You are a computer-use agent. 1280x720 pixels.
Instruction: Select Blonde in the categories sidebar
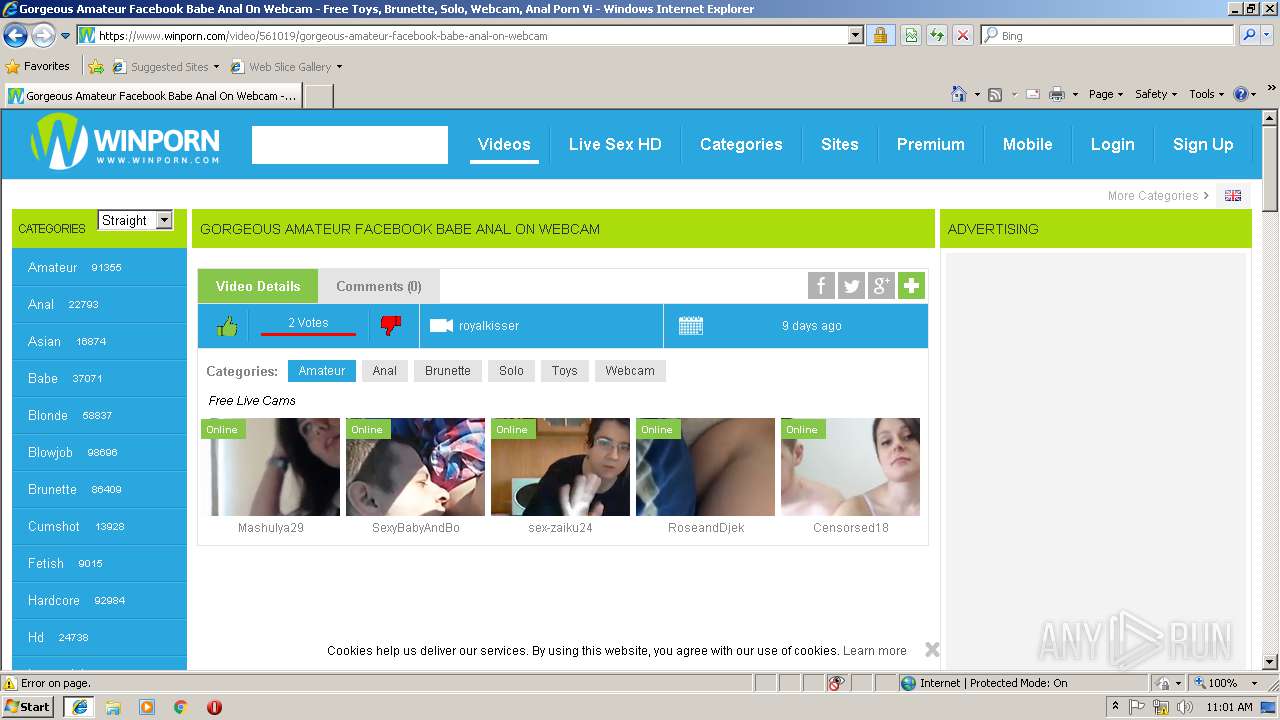(99, 415)
